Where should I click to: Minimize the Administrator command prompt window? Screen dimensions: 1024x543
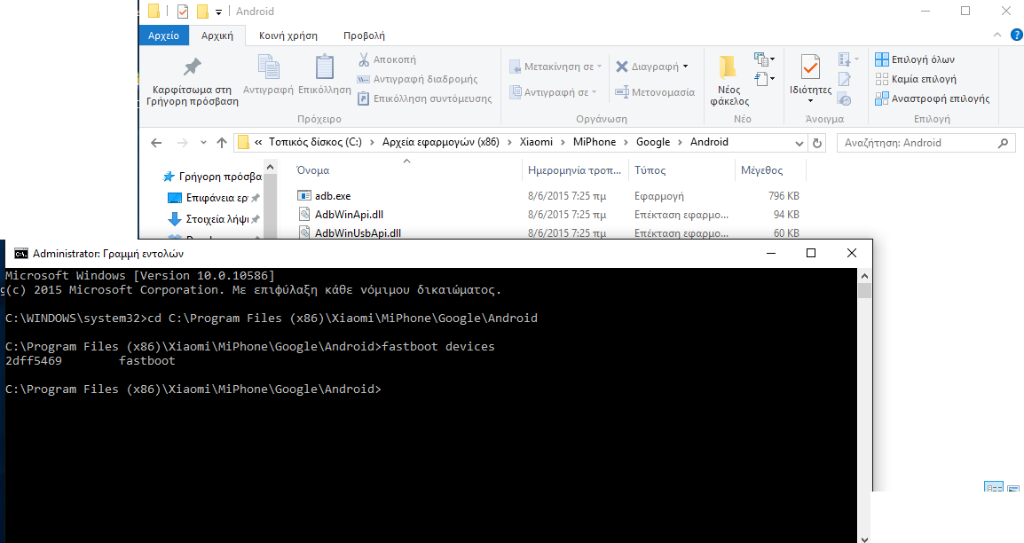[x=771, y=253]
